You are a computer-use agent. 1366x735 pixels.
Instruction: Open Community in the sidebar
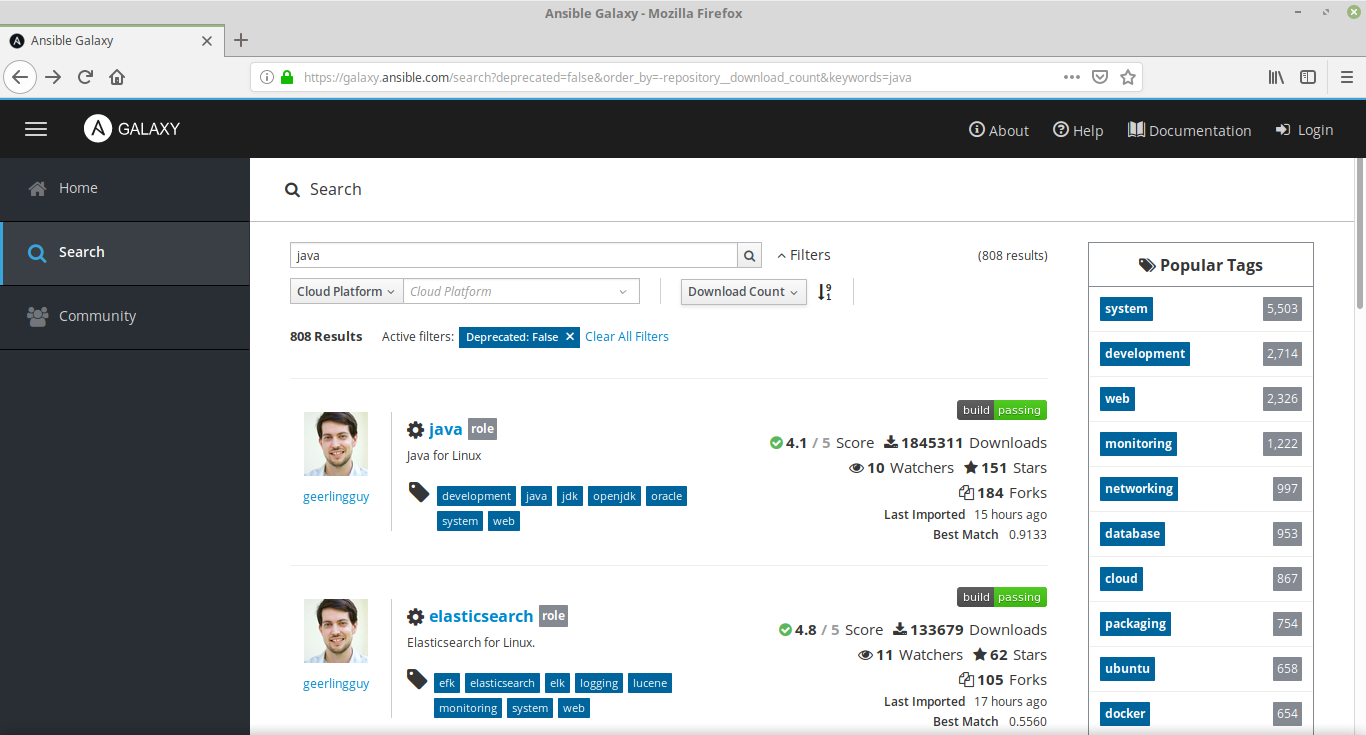(125, 317)
